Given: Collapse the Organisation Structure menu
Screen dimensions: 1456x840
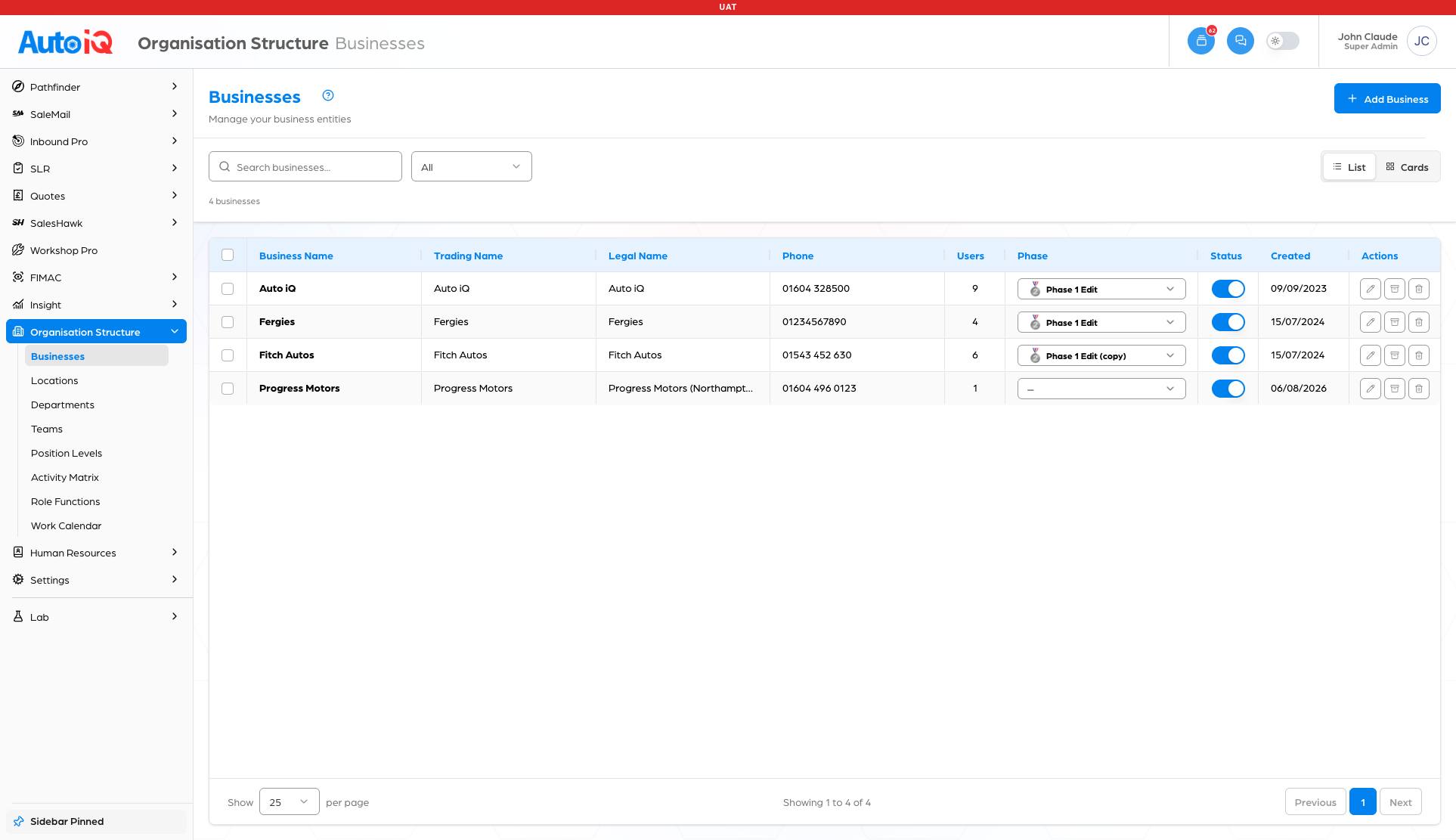Looking at the screenshot, I should point(96,332).
